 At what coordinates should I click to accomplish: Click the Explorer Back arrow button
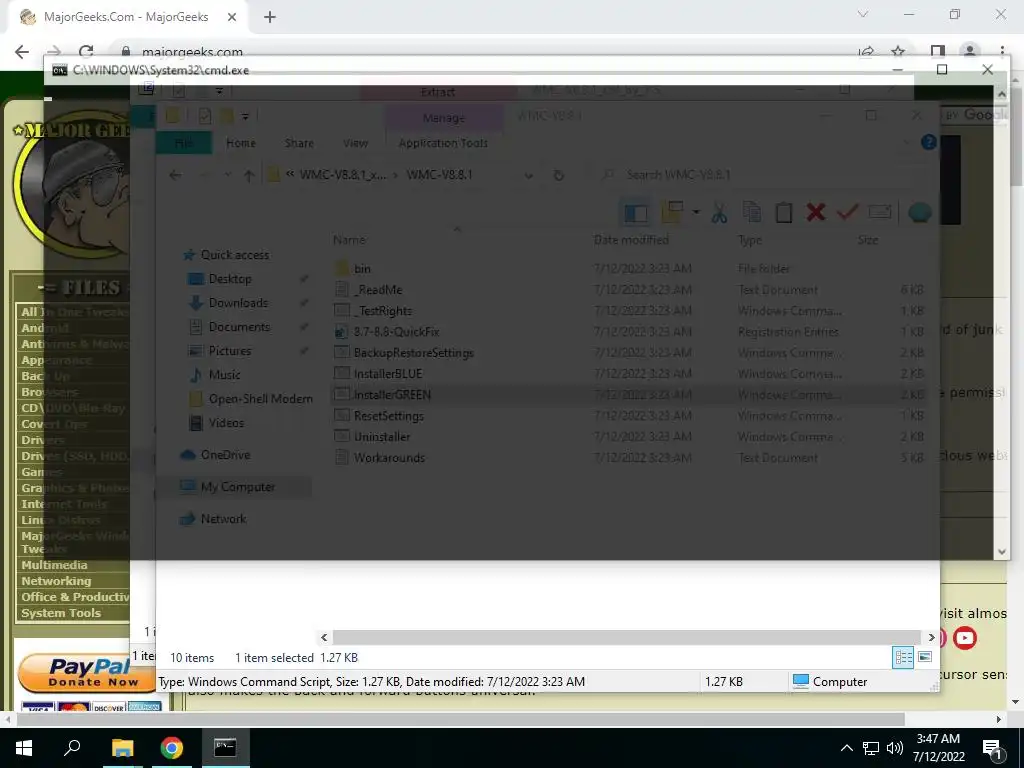tap(175, 175)
